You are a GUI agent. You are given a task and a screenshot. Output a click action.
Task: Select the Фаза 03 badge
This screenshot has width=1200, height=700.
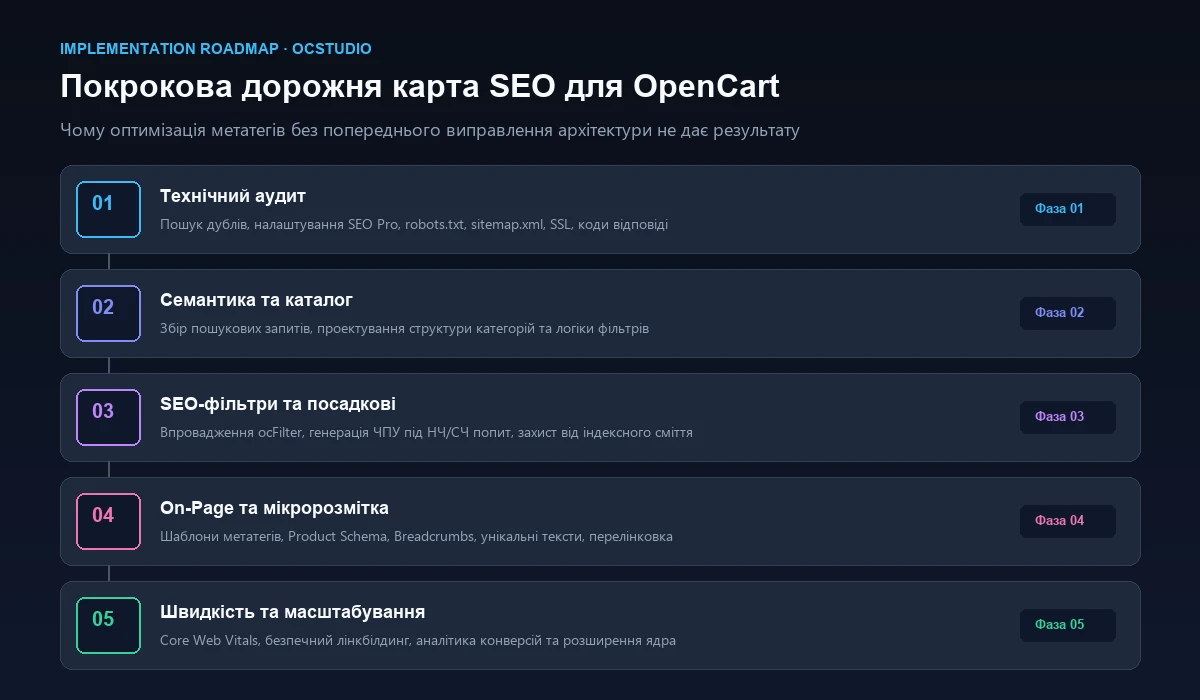pos(1067,417)
